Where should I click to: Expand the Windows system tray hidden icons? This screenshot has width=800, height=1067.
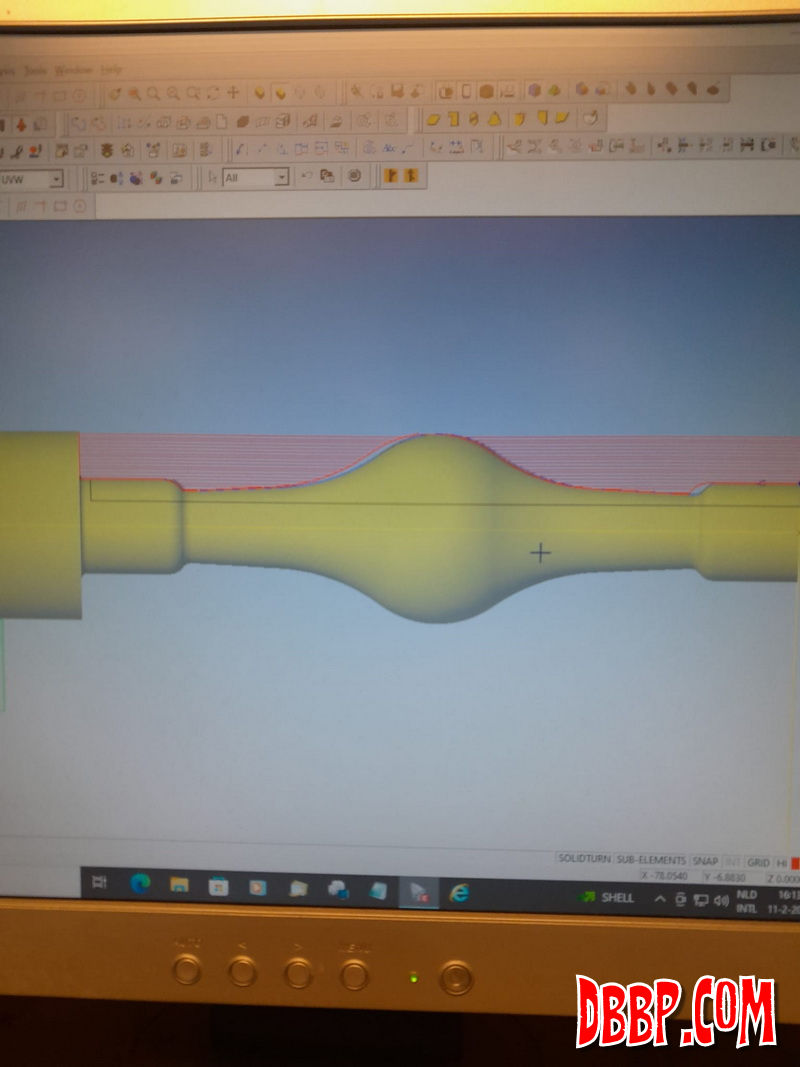point(660,899)
